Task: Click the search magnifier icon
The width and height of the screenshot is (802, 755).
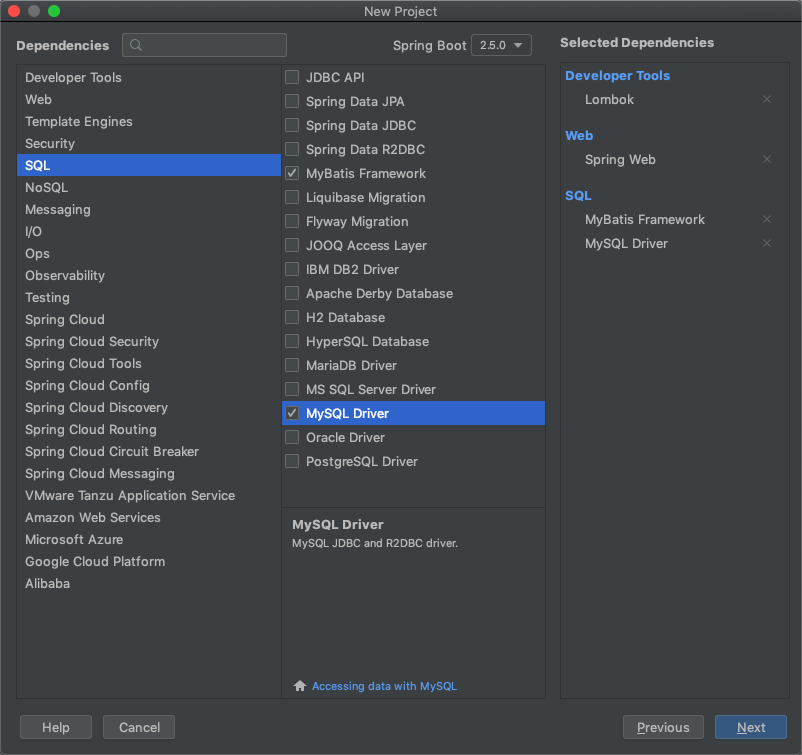Action: tap(136, 45)
